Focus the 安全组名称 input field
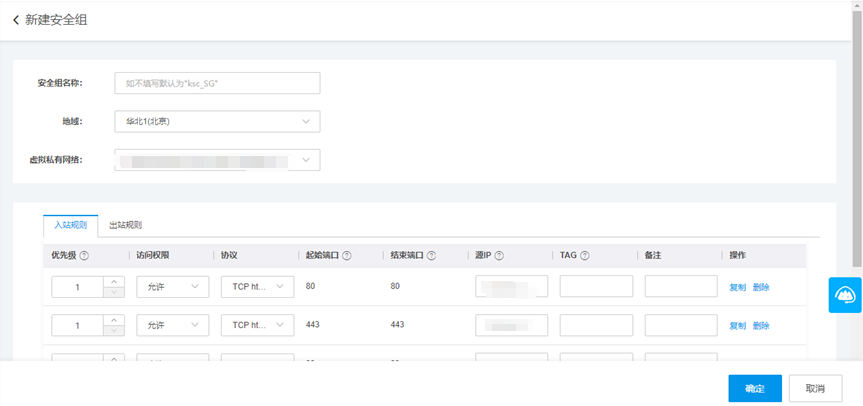The width and height of the screenshot is (863, 406). coord(217,83)
